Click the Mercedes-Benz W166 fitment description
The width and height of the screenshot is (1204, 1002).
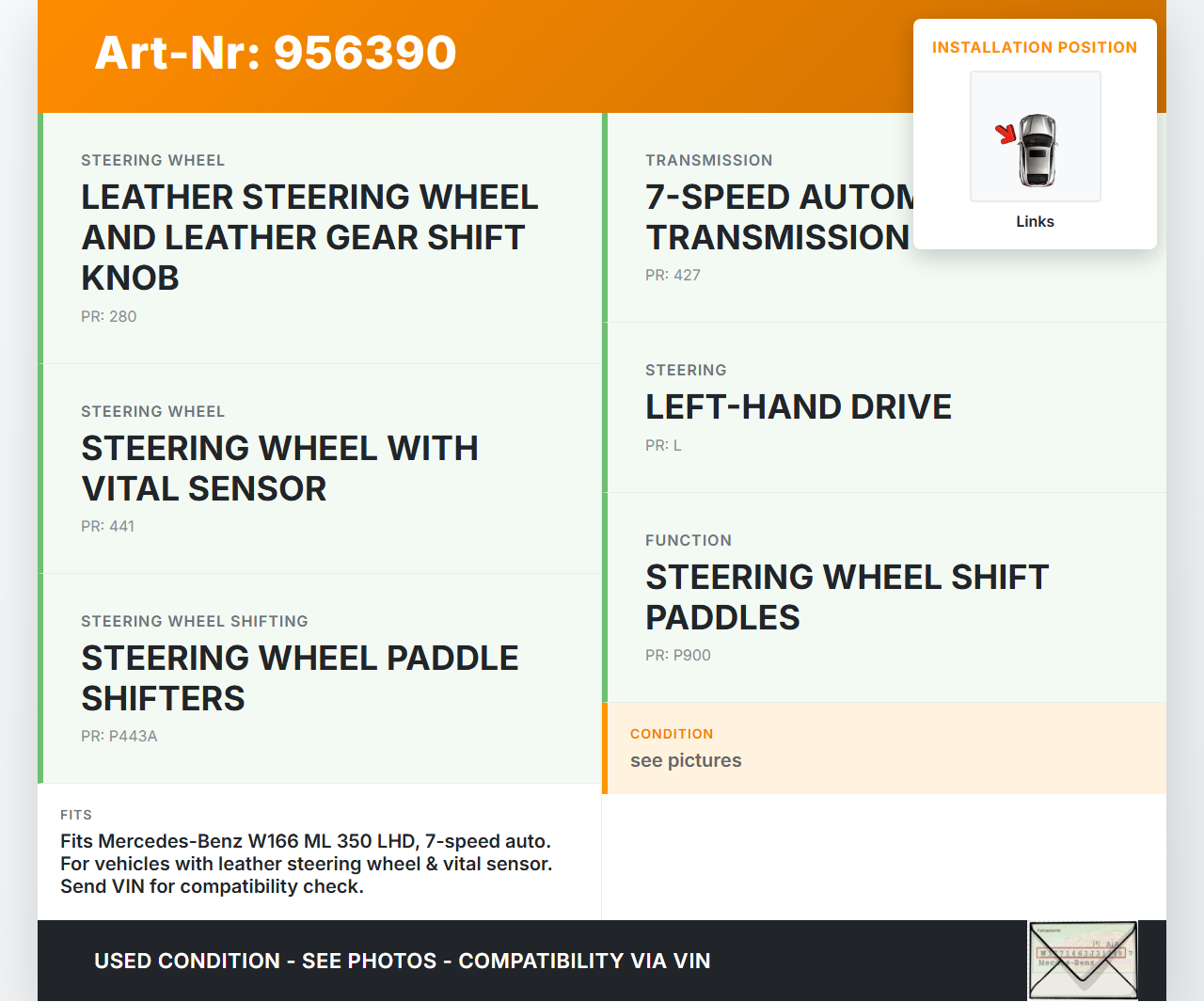pos(306,864)
